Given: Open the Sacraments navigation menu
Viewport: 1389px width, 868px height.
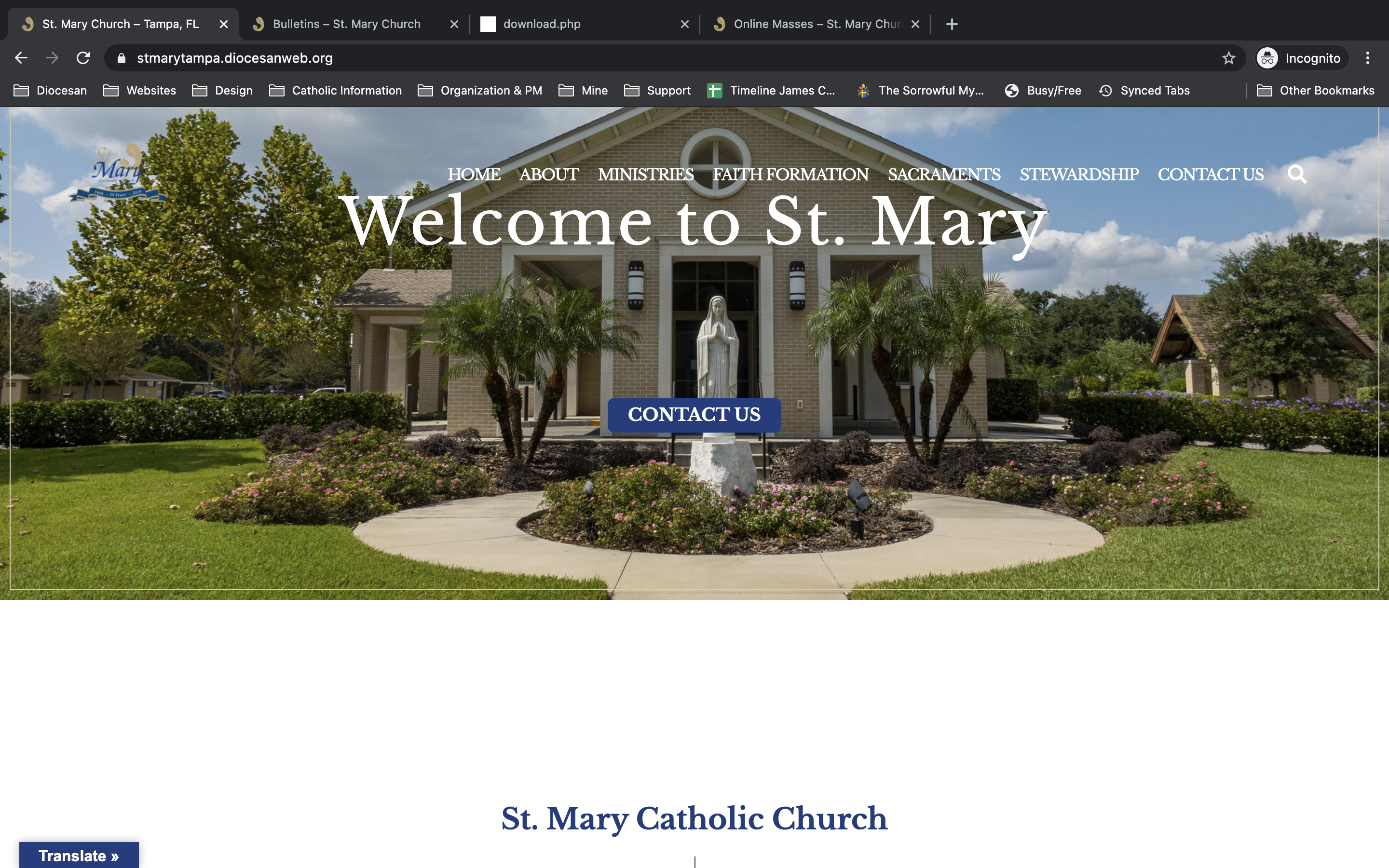Looking at the screenshot, I should 943,175.
